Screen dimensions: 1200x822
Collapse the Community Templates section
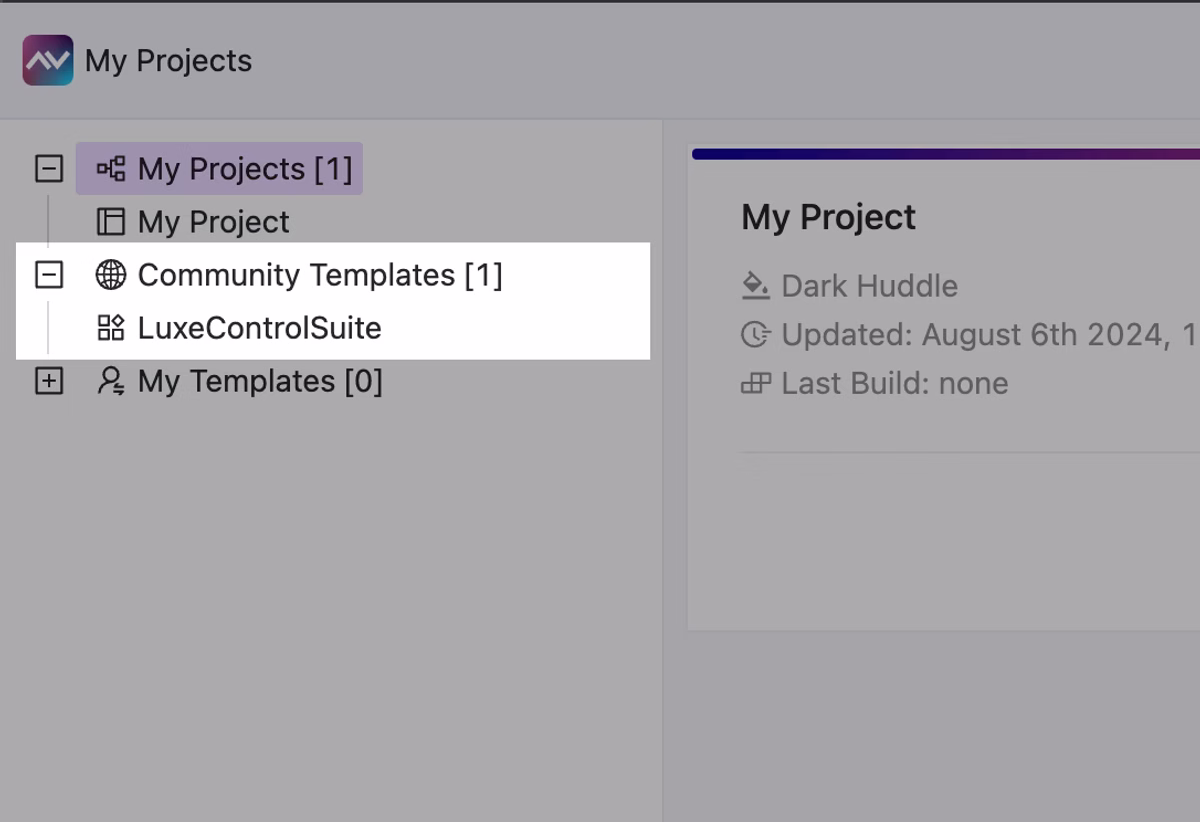pyautogui.click(x=49, y=275)
